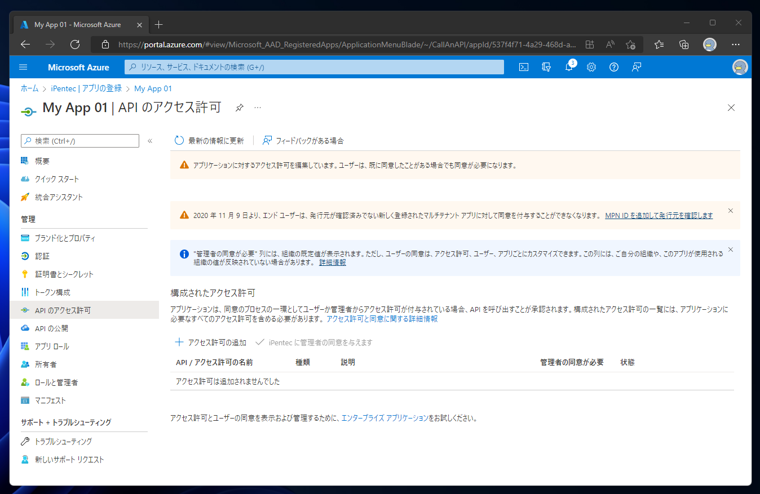Click the browser address bar URL
760x494 pixels.
[347, 45]
